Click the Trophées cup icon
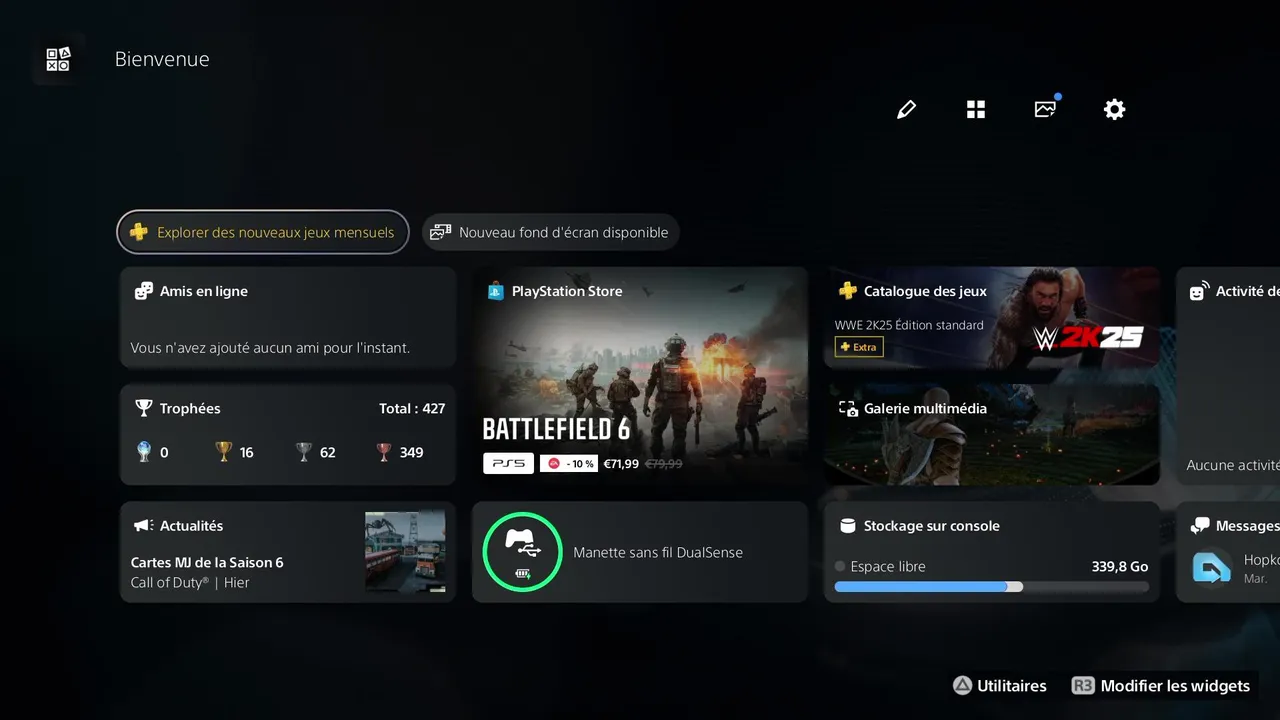The width and height of the screenshot is (1280, 720). (144, 408)
